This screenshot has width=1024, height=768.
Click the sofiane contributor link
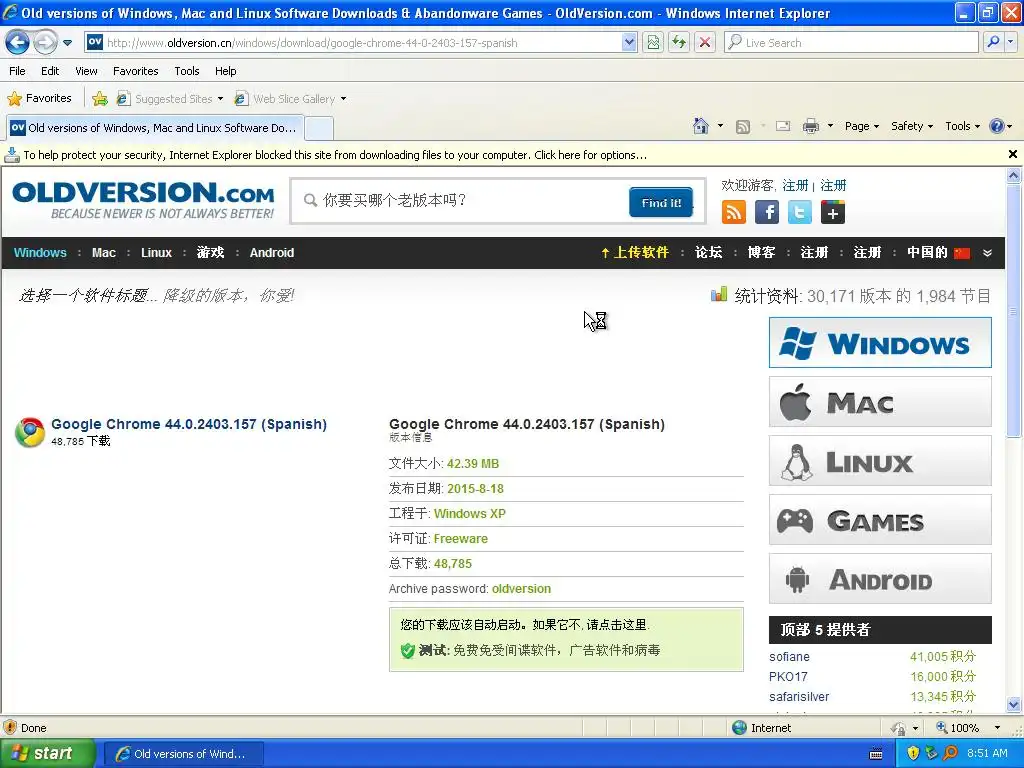[789, 657]
